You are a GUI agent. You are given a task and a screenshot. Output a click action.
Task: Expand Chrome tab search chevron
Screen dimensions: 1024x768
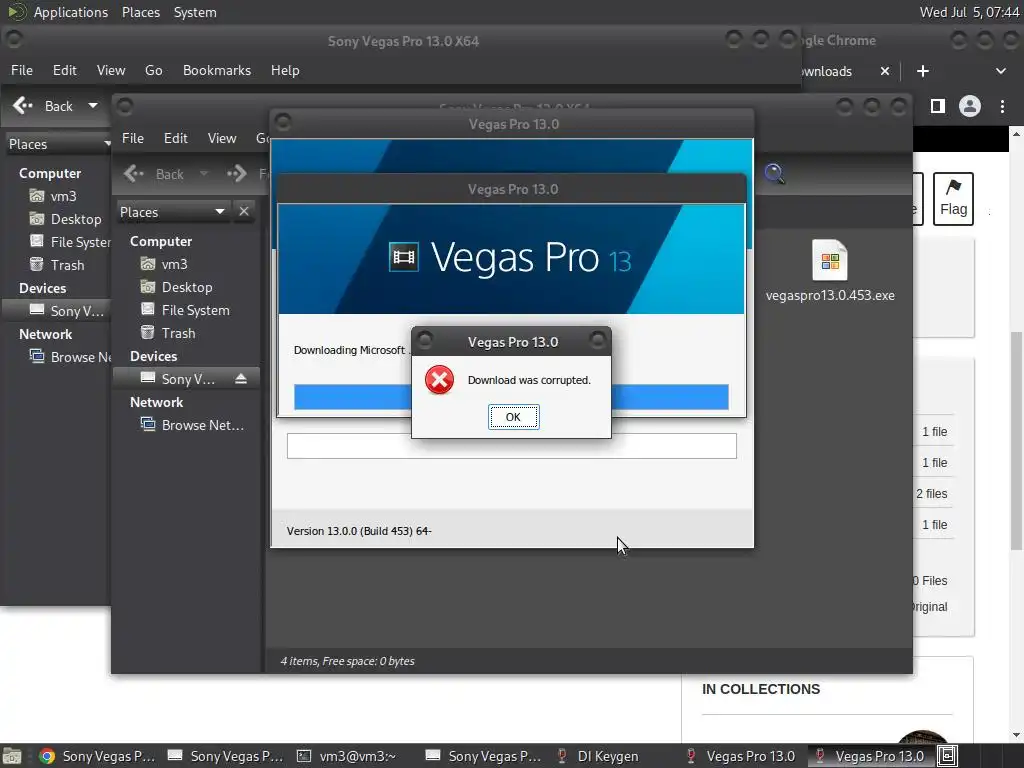(1000, 71)
